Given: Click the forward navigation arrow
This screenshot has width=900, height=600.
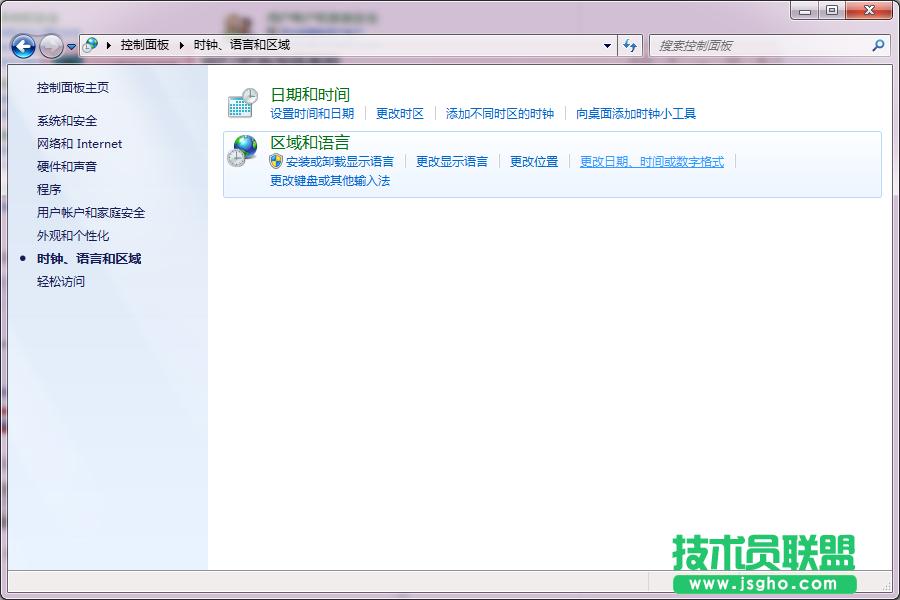Looking at the screenshot, I should pos(51,46).
